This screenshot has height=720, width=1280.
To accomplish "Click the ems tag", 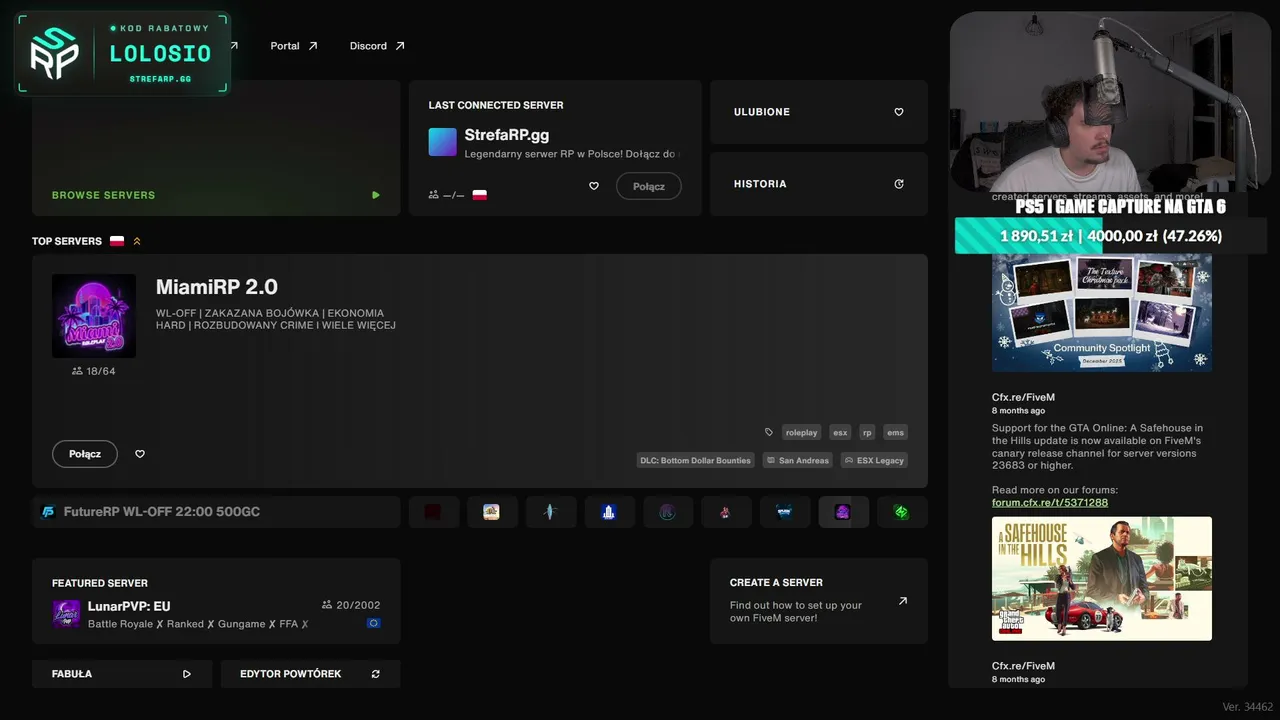I will click(895, 432).
